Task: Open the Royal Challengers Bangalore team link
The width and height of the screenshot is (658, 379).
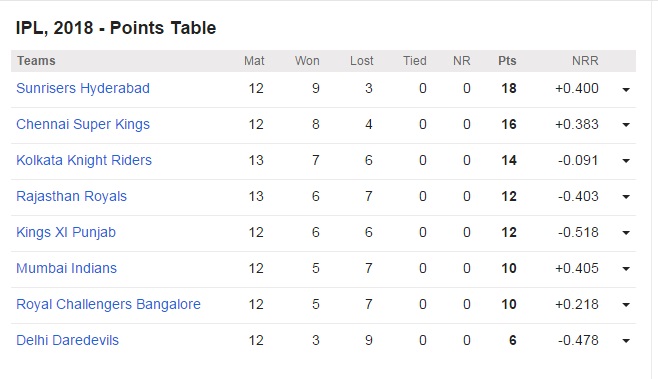Action: 108,304
